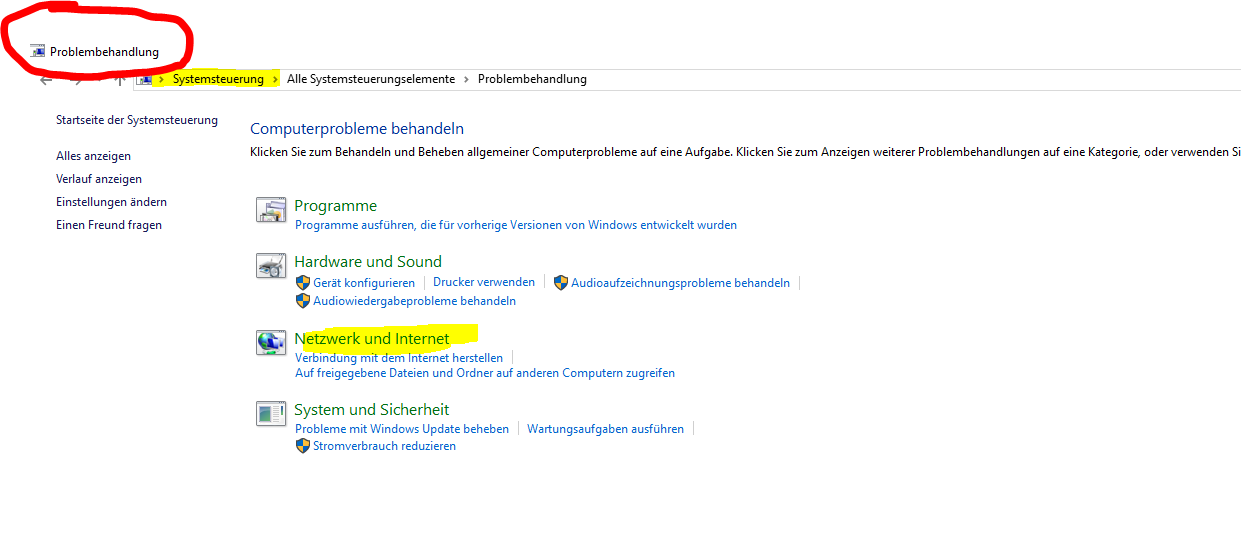
Task: Expand the chevron after Alle Systemsteuerungselemente
Action: coord(466,79)
